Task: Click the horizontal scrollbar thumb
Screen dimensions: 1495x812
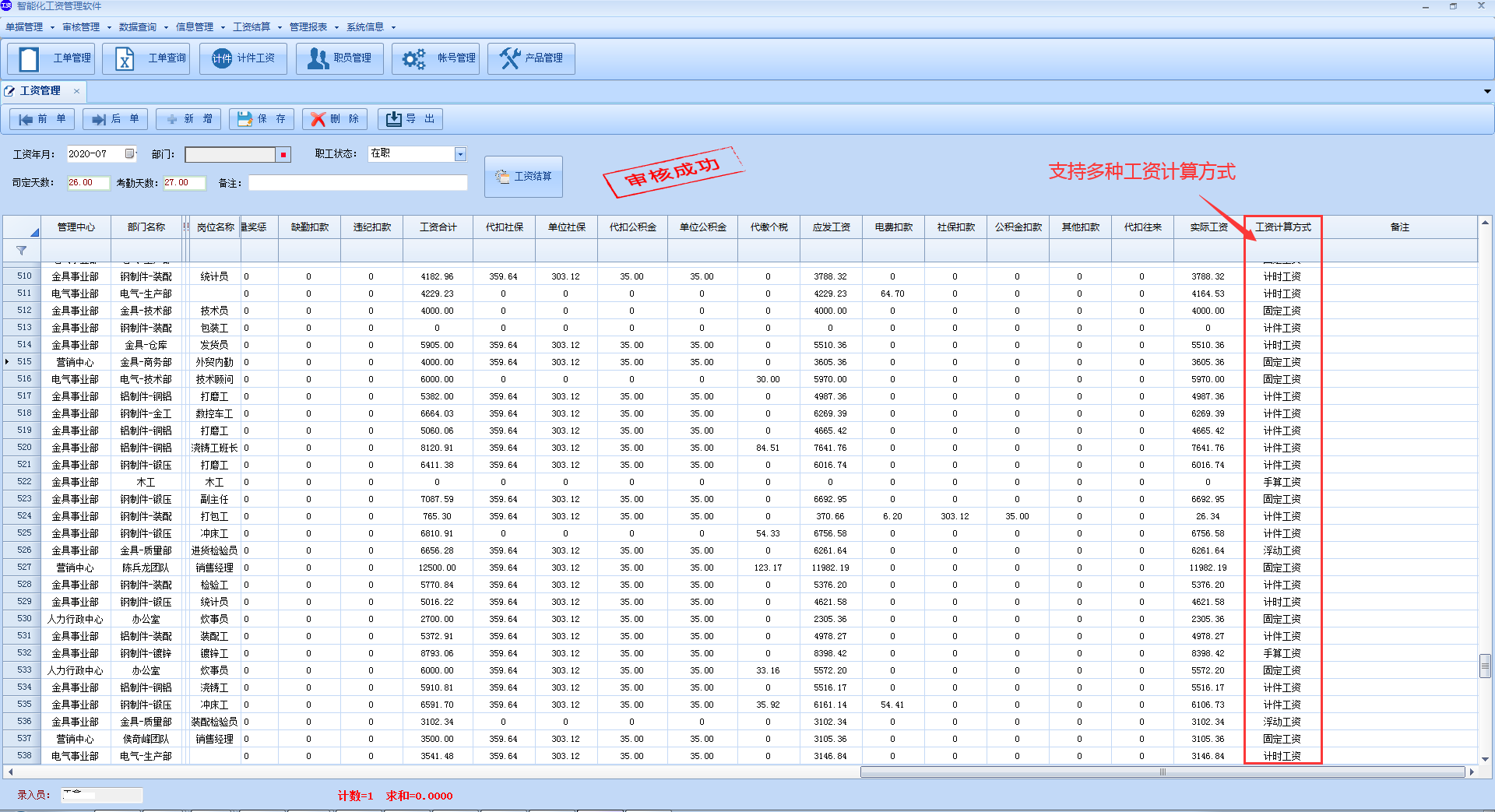Action: (1162, 772)
